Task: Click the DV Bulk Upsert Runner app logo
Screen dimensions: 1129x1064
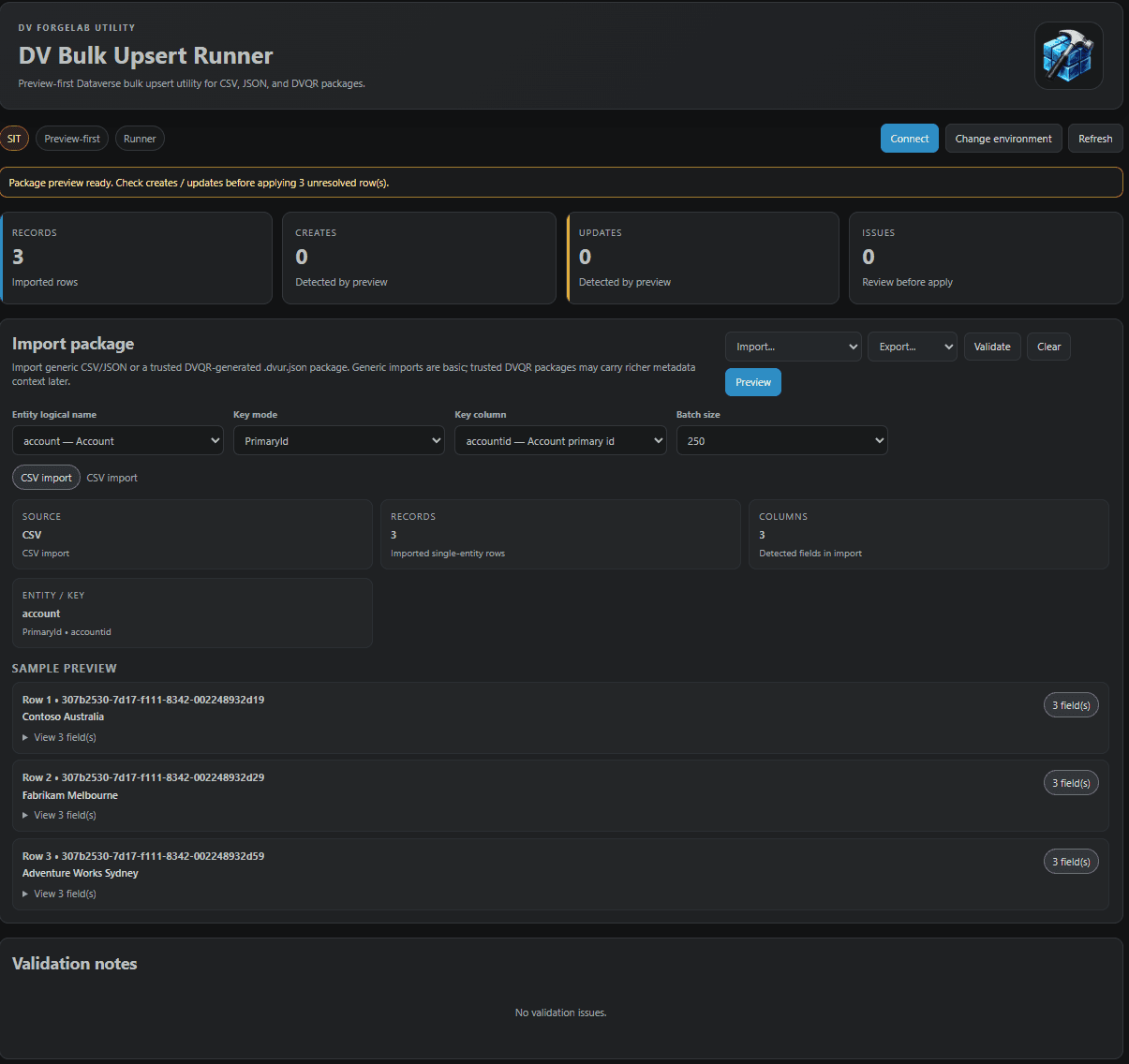Action: (x=1068, y=55)
